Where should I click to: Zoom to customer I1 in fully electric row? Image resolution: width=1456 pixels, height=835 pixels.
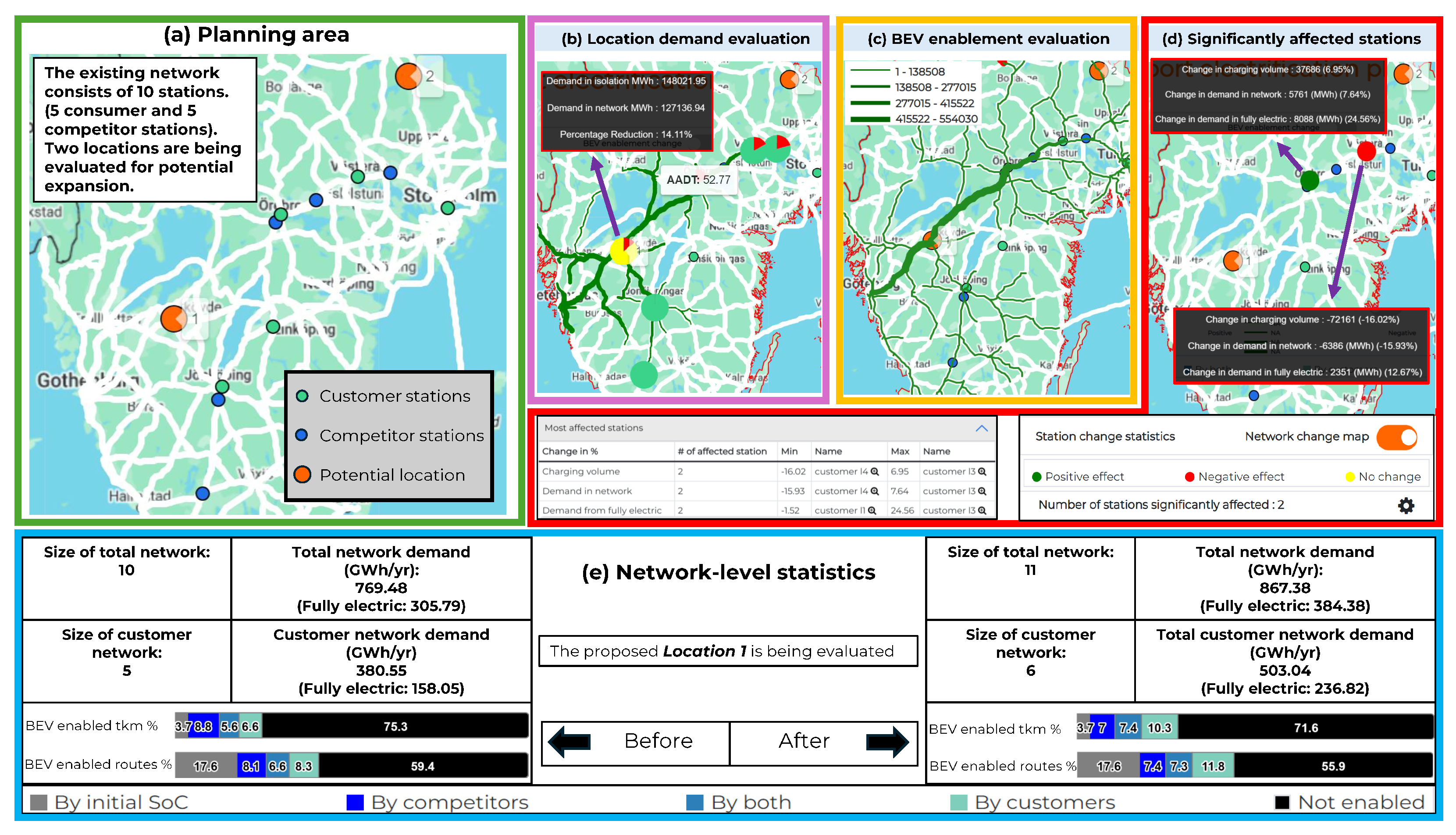[x=872, y=510]
